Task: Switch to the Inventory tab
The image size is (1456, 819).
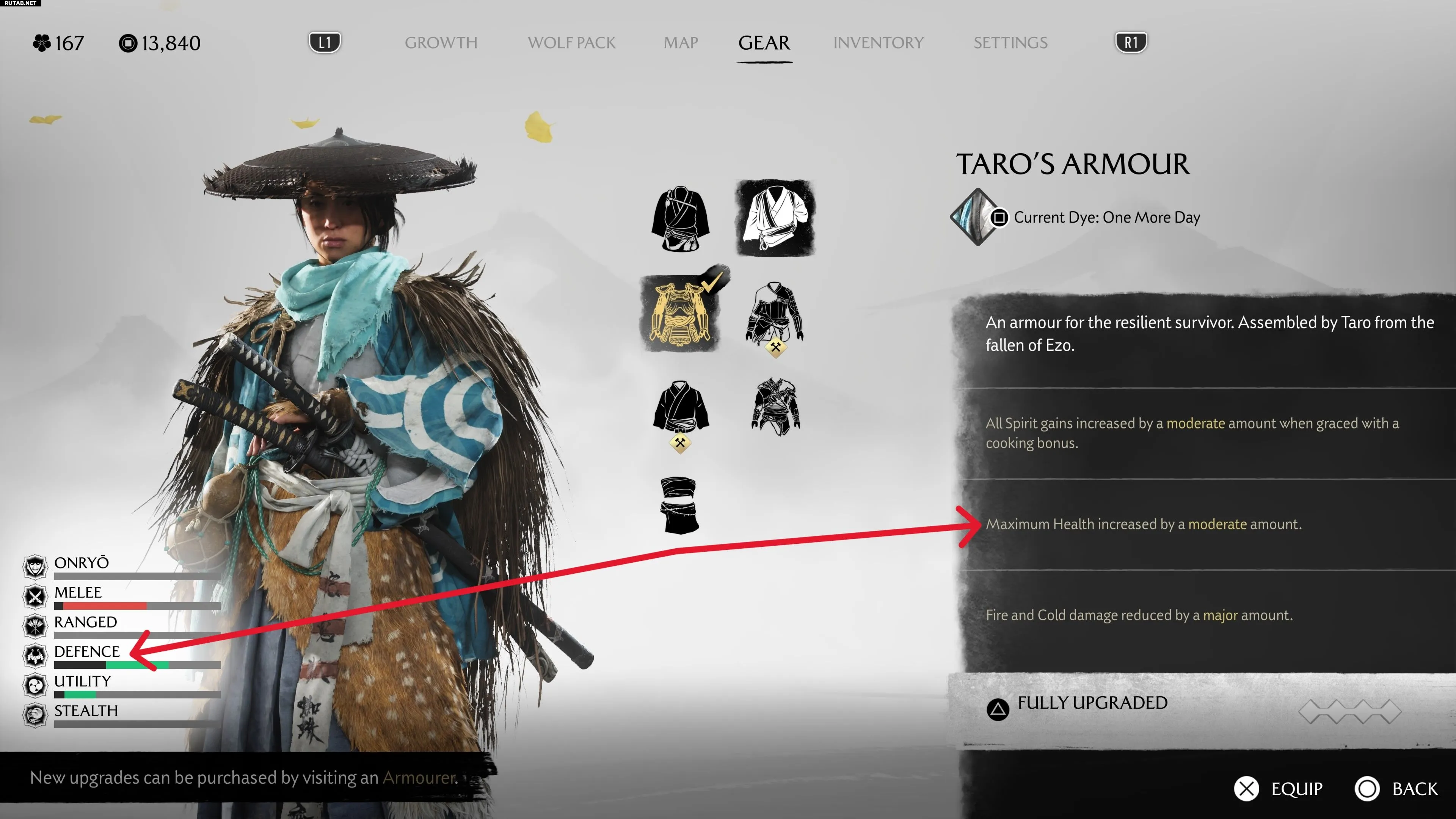Action: [x=879, y=42]
